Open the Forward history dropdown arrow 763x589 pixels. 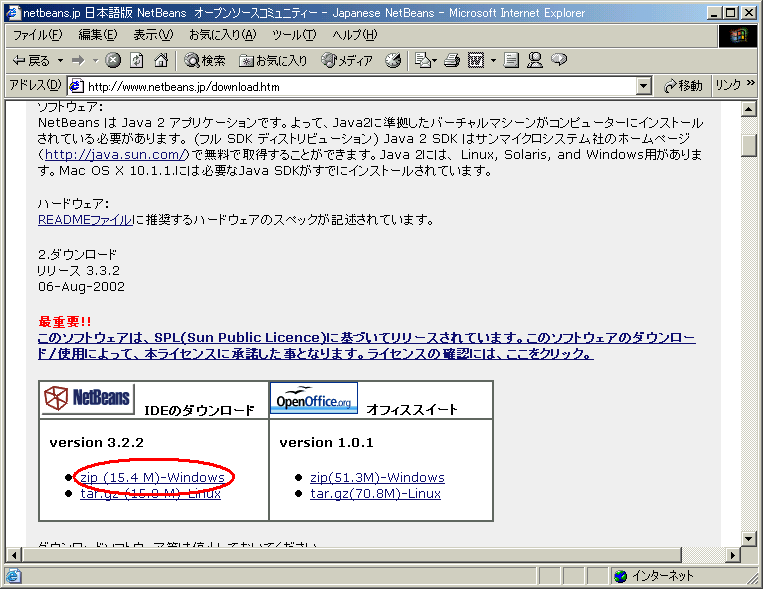[x=95, y=60]
